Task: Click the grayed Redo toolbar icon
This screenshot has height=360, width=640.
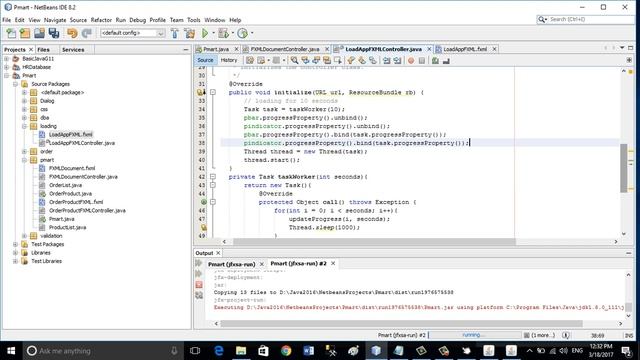Action: [87, 33]
